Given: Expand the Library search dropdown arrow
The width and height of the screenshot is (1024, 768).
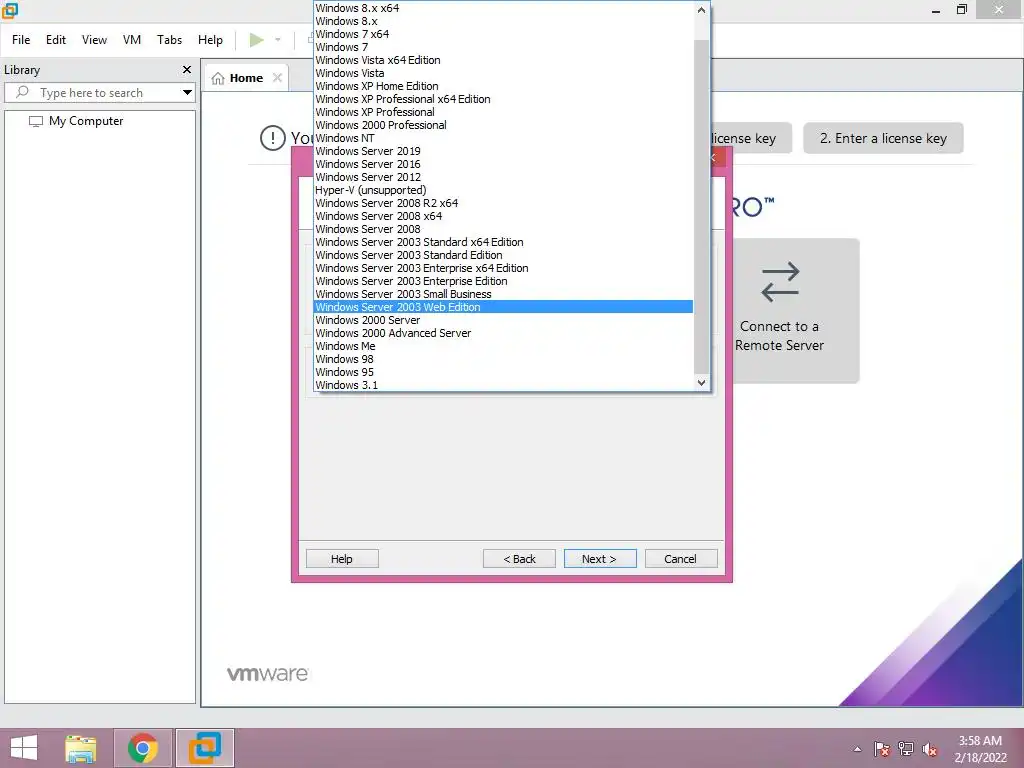Looking at the screenshot, I should click(187, 93).
